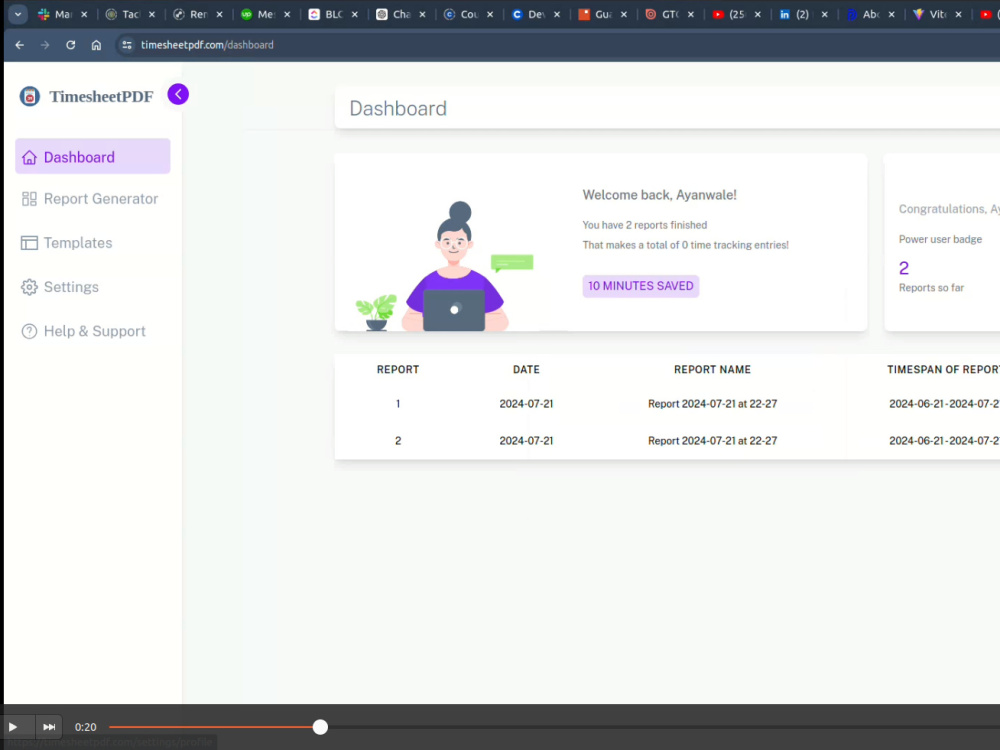
Task: Reload the page with refresh icon
Action: (x=71, y=45)
